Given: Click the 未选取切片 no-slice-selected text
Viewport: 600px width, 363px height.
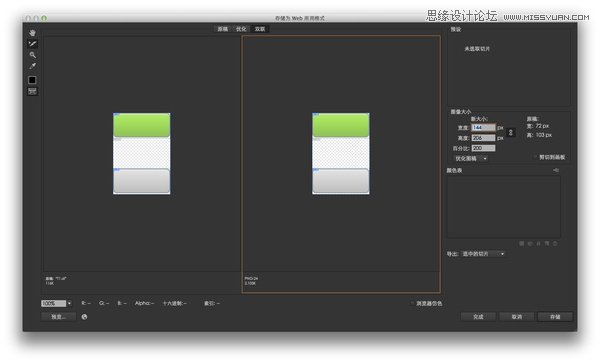Looking at the screenshot, I should 477,49.
